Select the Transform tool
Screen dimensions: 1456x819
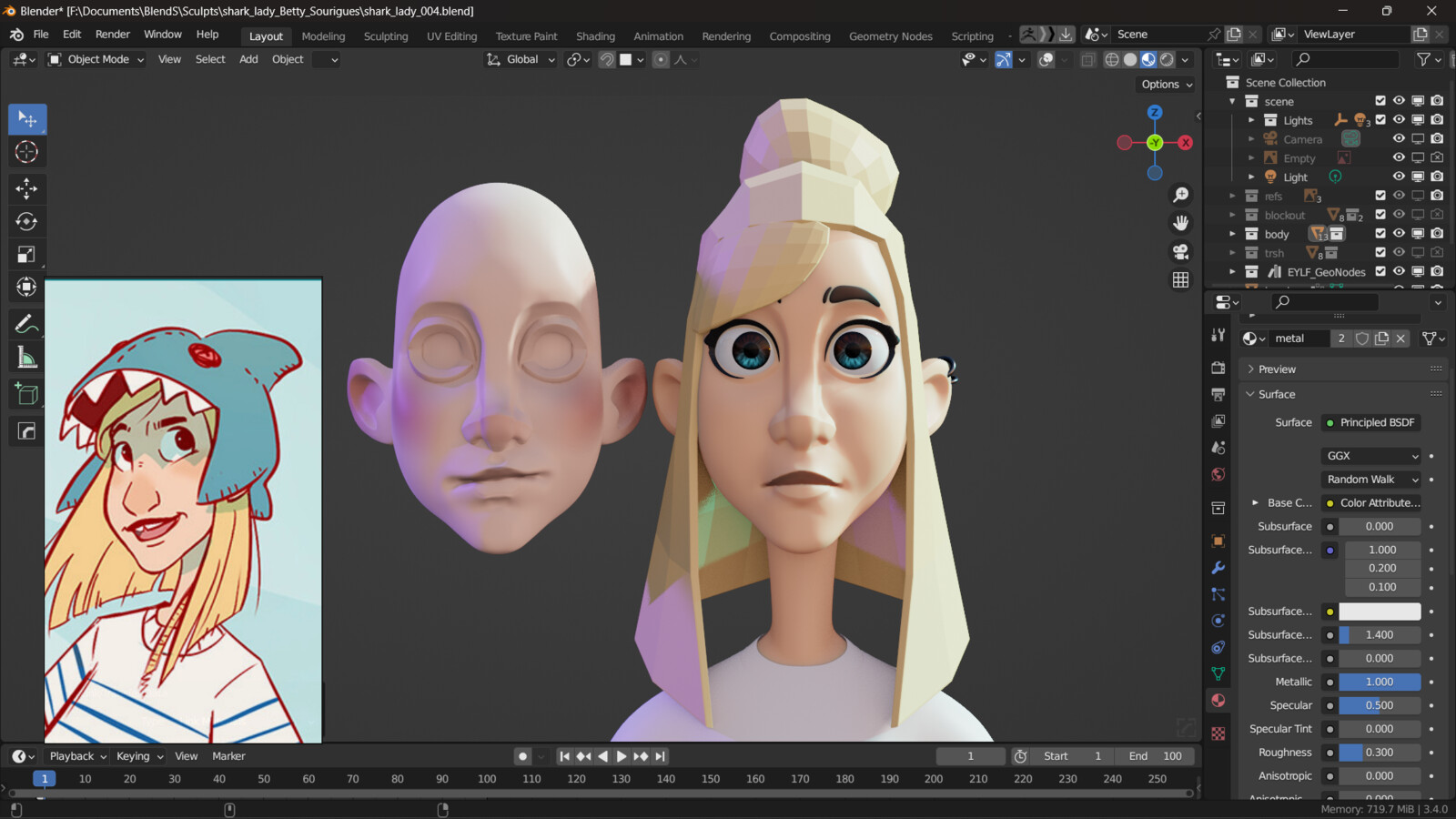coord(26,287)
